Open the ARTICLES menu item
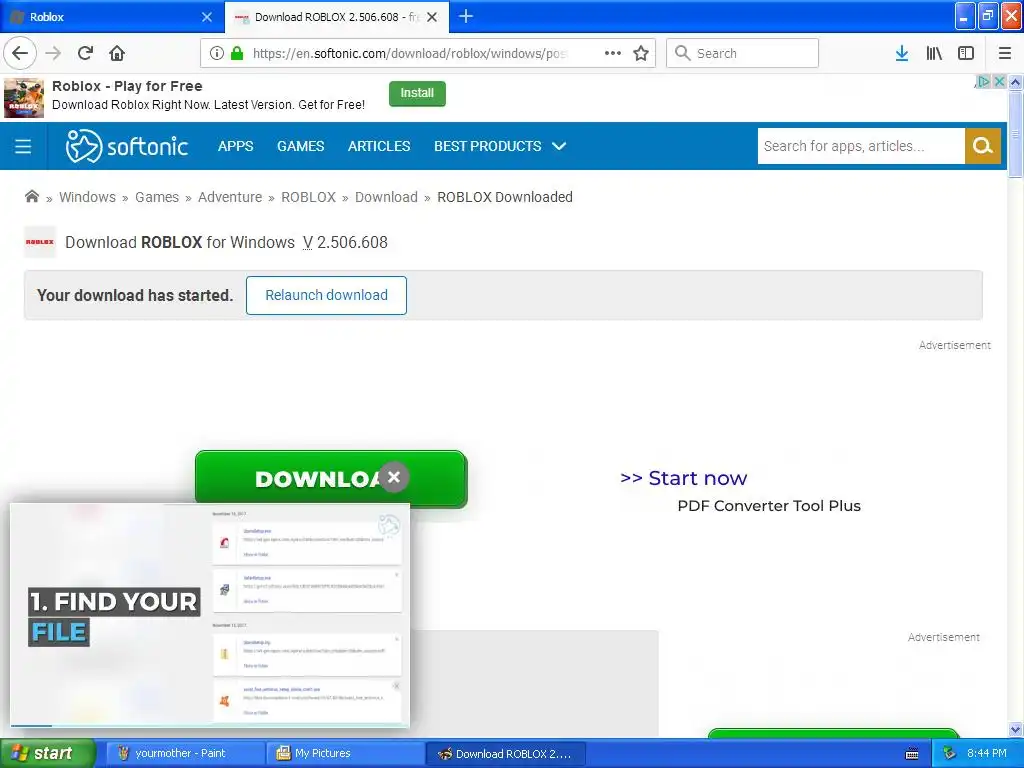The image size is (1024, 768). (379, 146)
